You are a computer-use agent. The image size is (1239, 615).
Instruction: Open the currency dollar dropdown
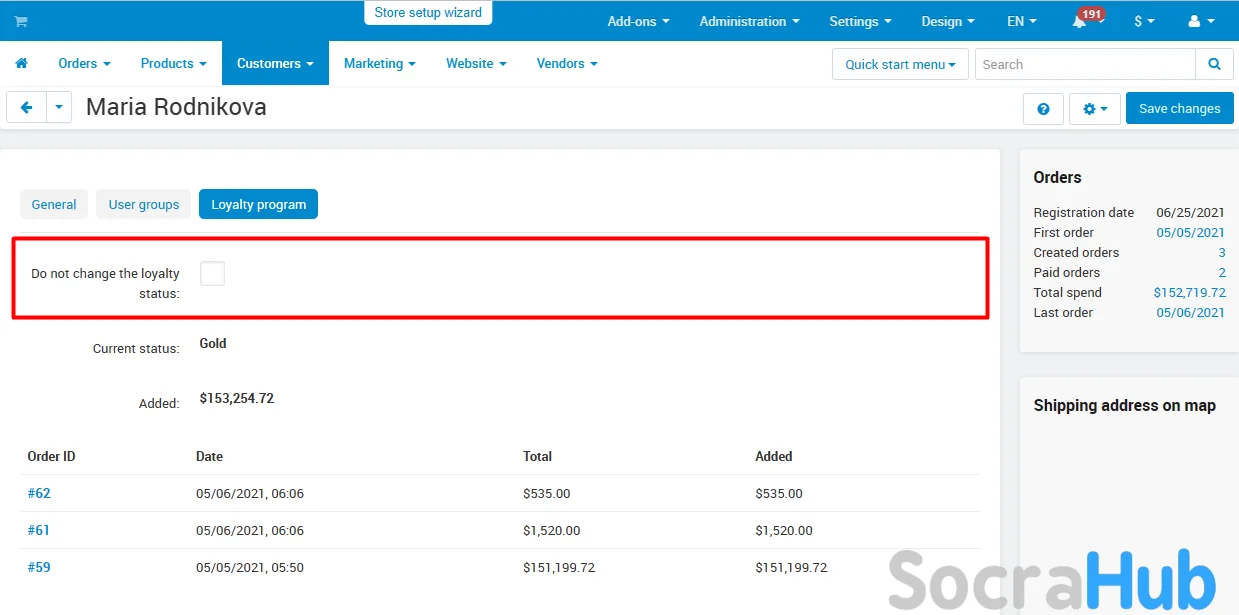1144,21
